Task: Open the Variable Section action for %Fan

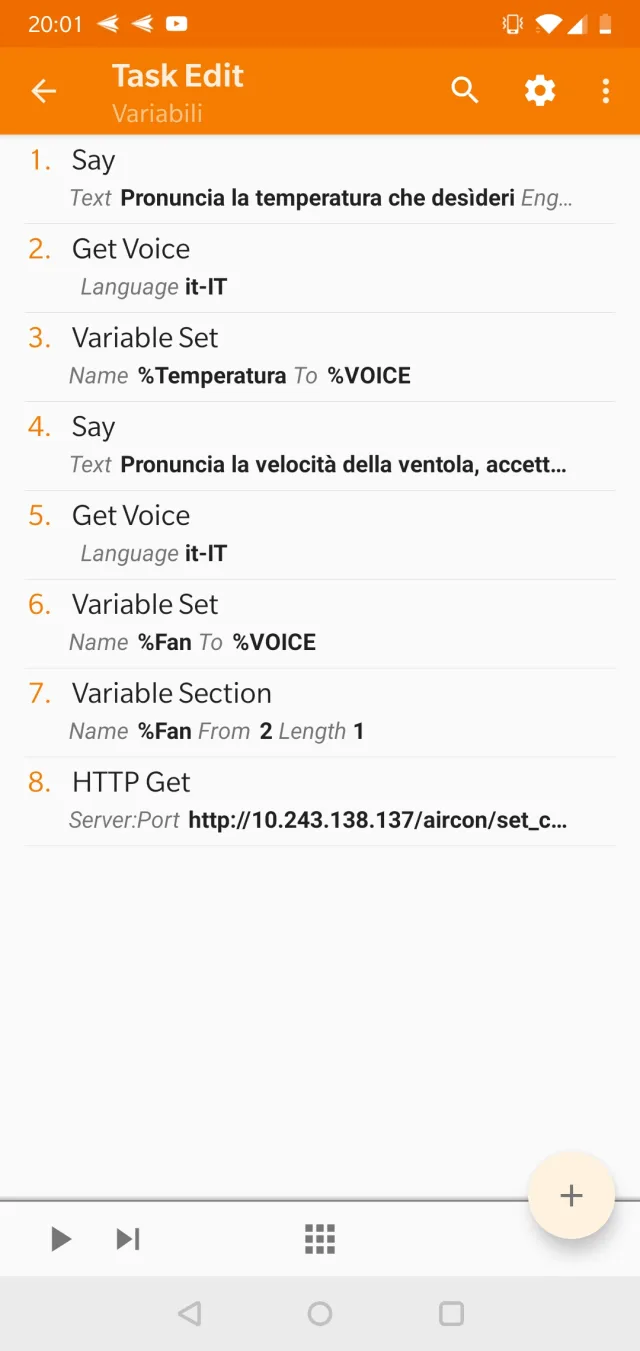Action: [320, 710]
